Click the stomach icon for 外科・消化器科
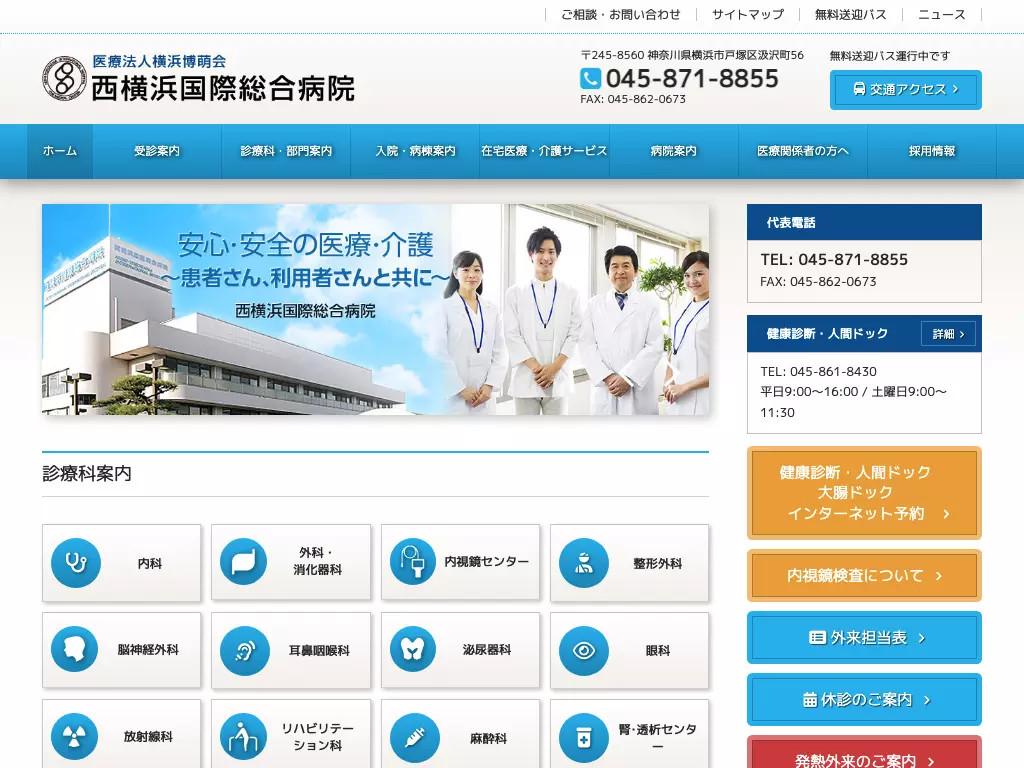The image size is (1024, 768). pos(244,562)
